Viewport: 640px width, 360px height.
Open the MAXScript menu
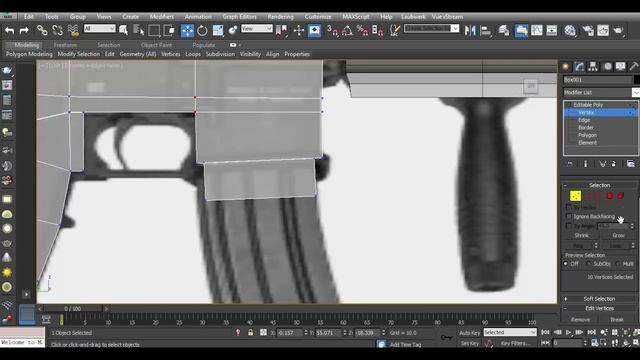pyautogui.click(x=356, y=17)
